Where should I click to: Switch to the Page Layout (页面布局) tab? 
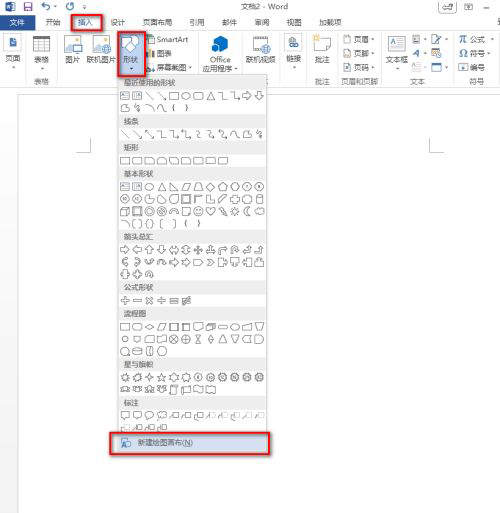[157, 22]
